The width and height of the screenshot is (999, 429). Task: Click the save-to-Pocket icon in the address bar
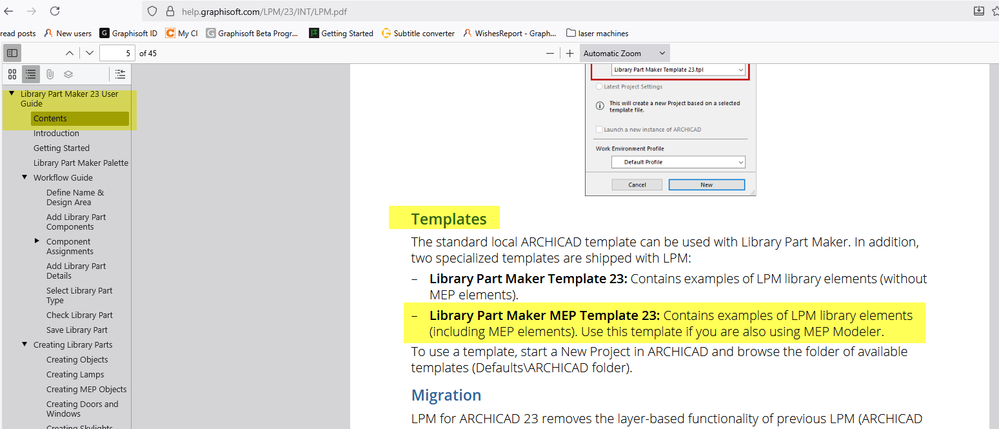[979, 11]
